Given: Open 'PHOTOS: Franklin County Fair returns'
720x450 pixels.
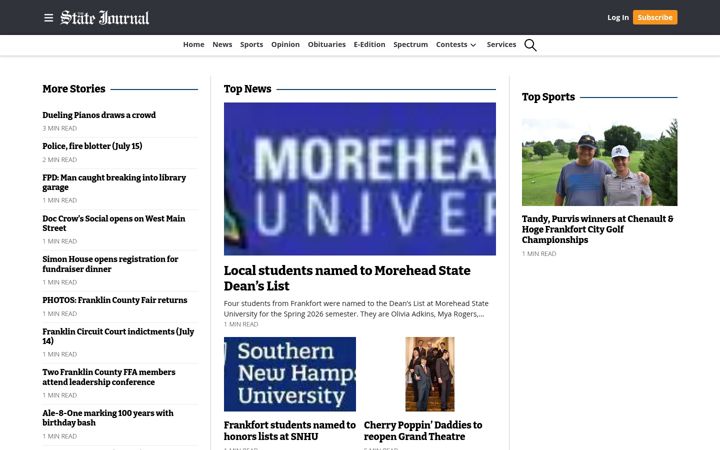Looking at the screenshot, I should point(115,300).
